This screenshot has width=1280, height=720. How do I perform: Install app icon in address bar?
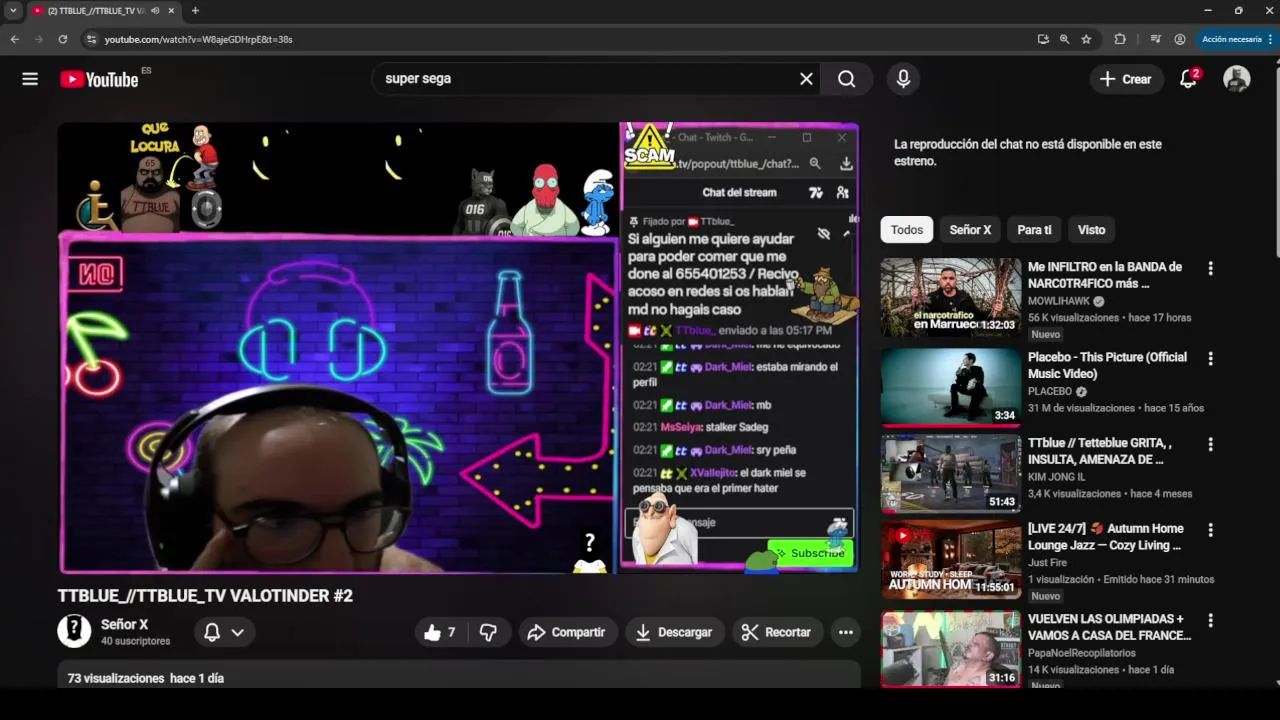tap(1043, 39)
